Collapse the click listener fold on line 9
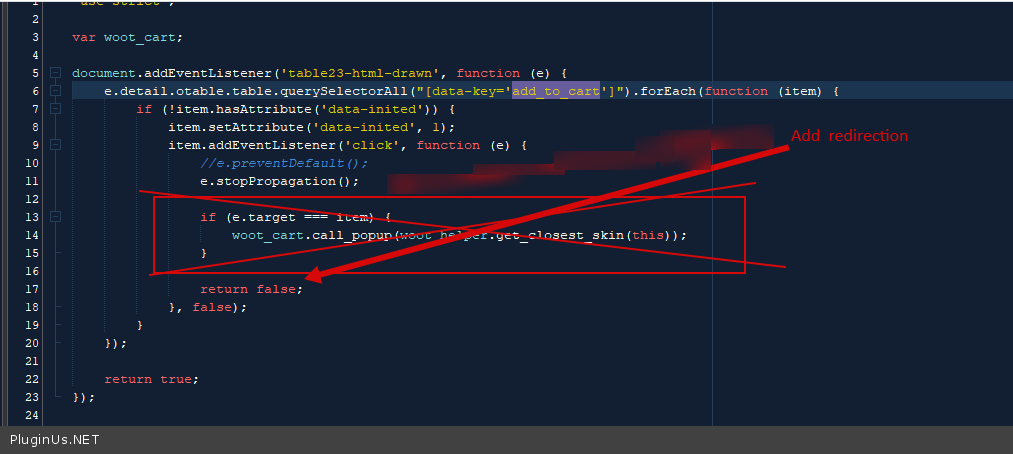Screen dimensions: 1013x454 [54, 145]
